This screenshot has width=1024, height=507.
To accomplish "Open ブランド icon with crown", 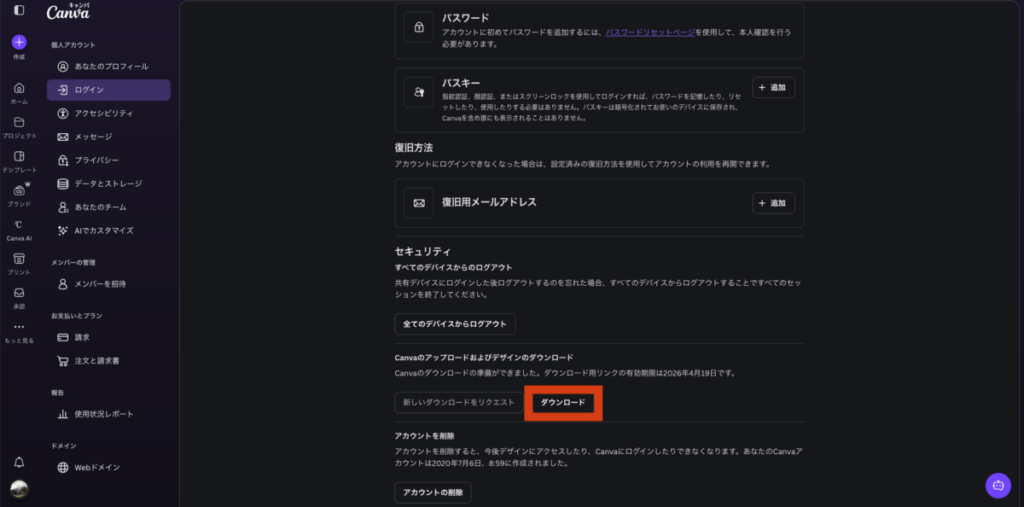I will tap(19, 190).
